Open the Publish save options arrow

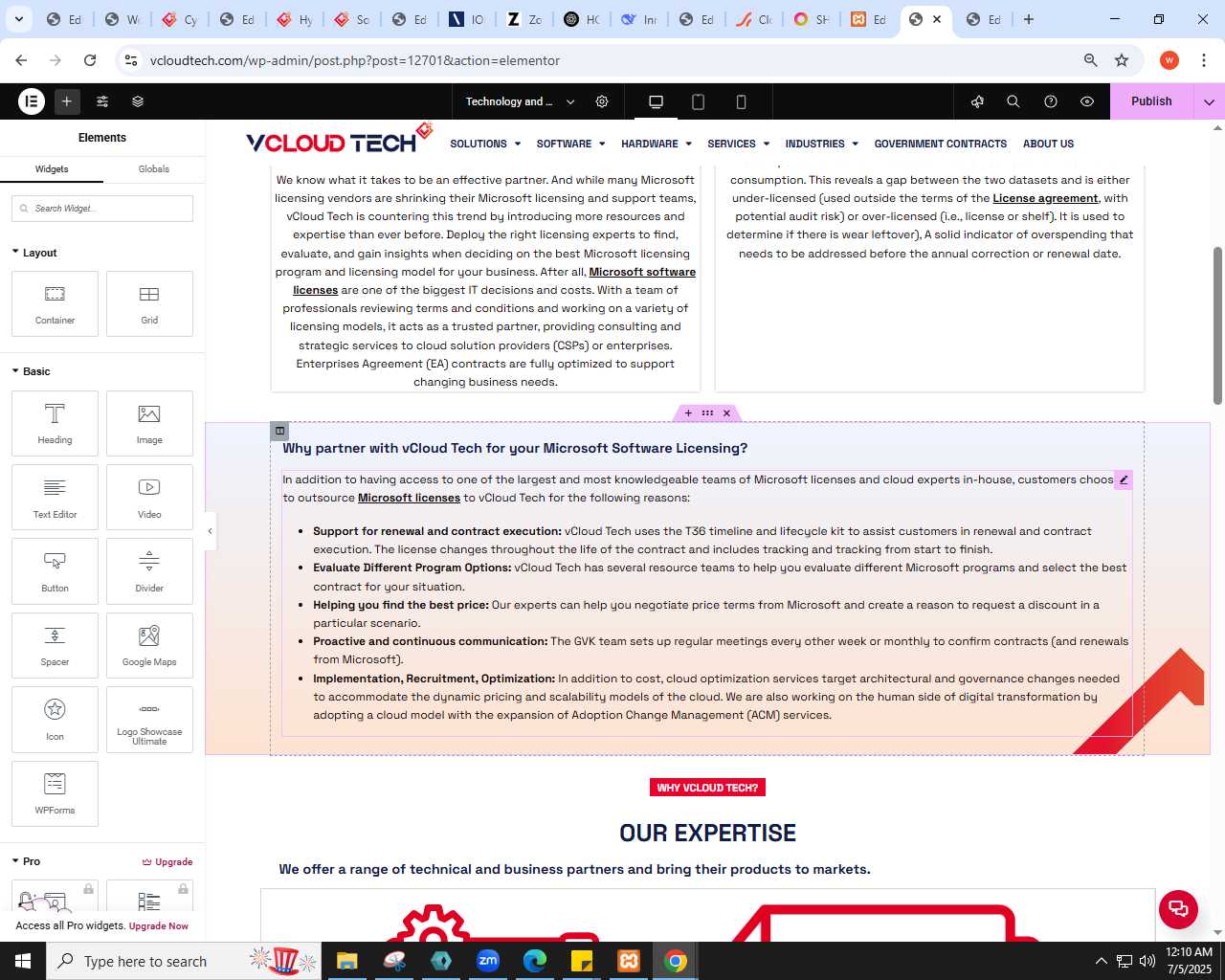(x=1209, y=101)
